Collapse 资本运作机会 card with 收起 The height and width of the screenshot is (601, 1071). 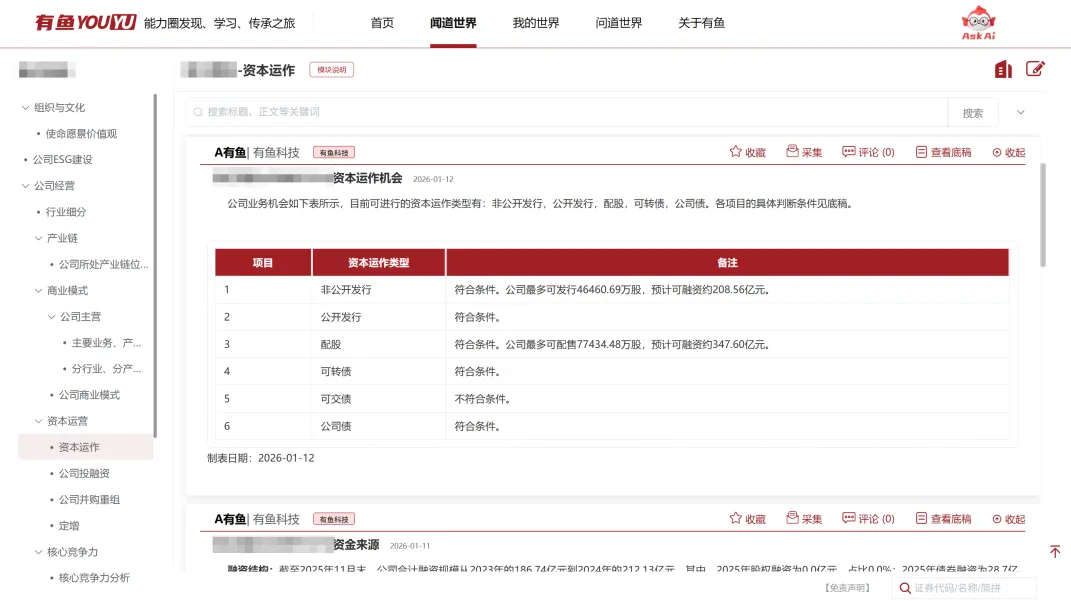(1009, 152)
